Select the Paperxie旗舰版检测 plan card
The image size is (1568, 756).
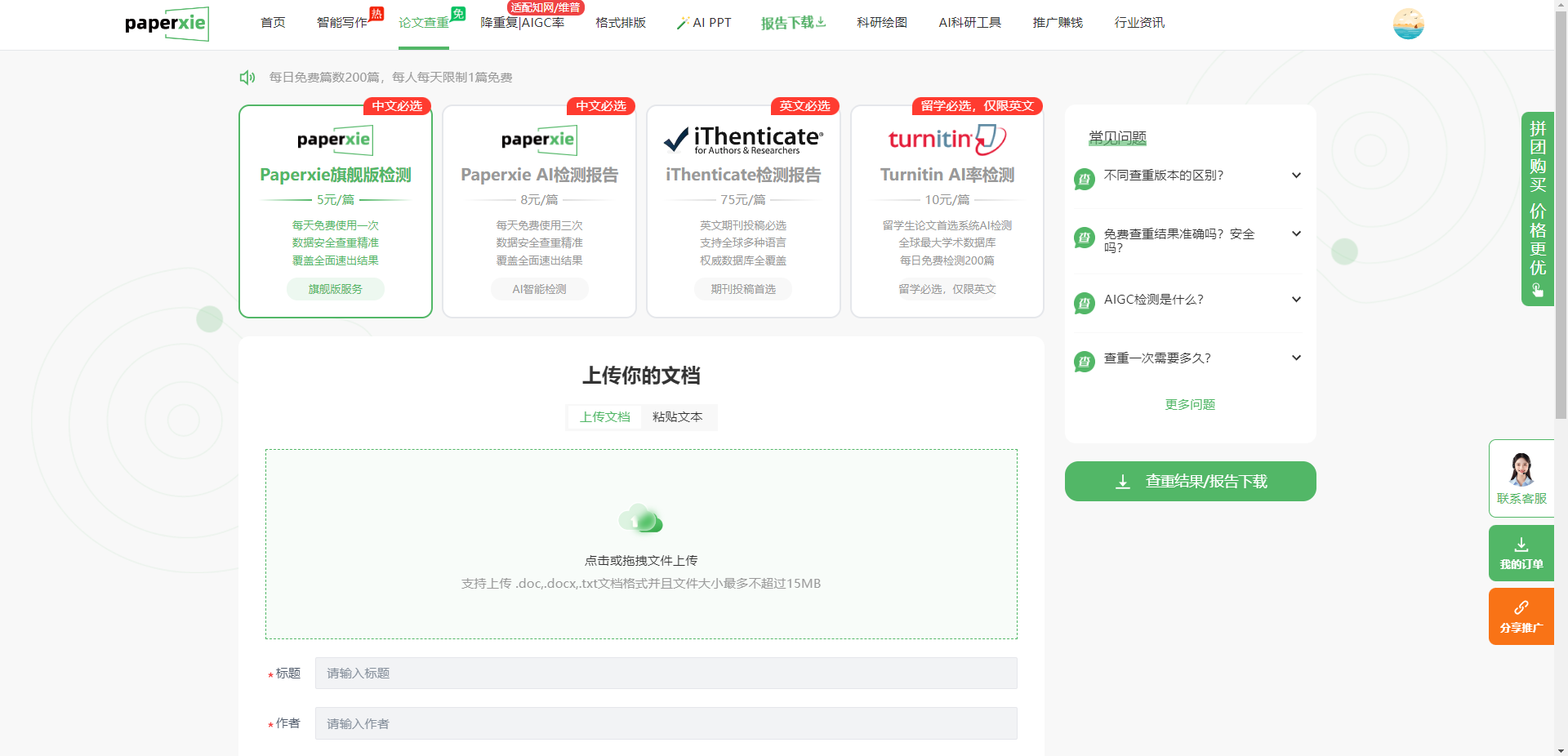coord(335,211)
